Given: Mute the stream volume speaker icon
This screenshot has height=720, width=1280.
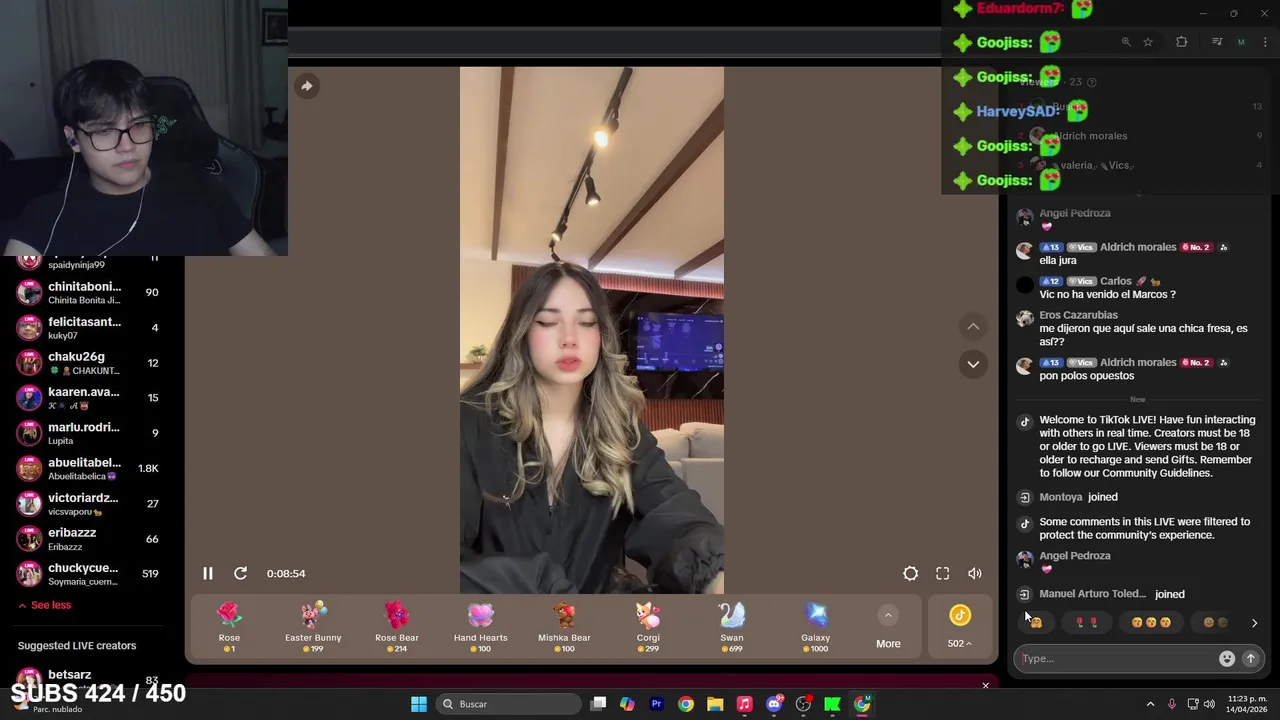Looking at the screenshot, I should 974,574.
